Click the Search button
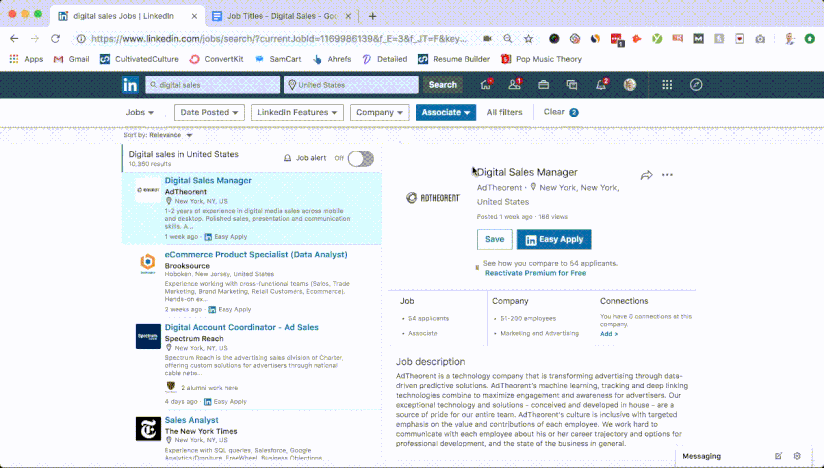 (x=442, y=85)
